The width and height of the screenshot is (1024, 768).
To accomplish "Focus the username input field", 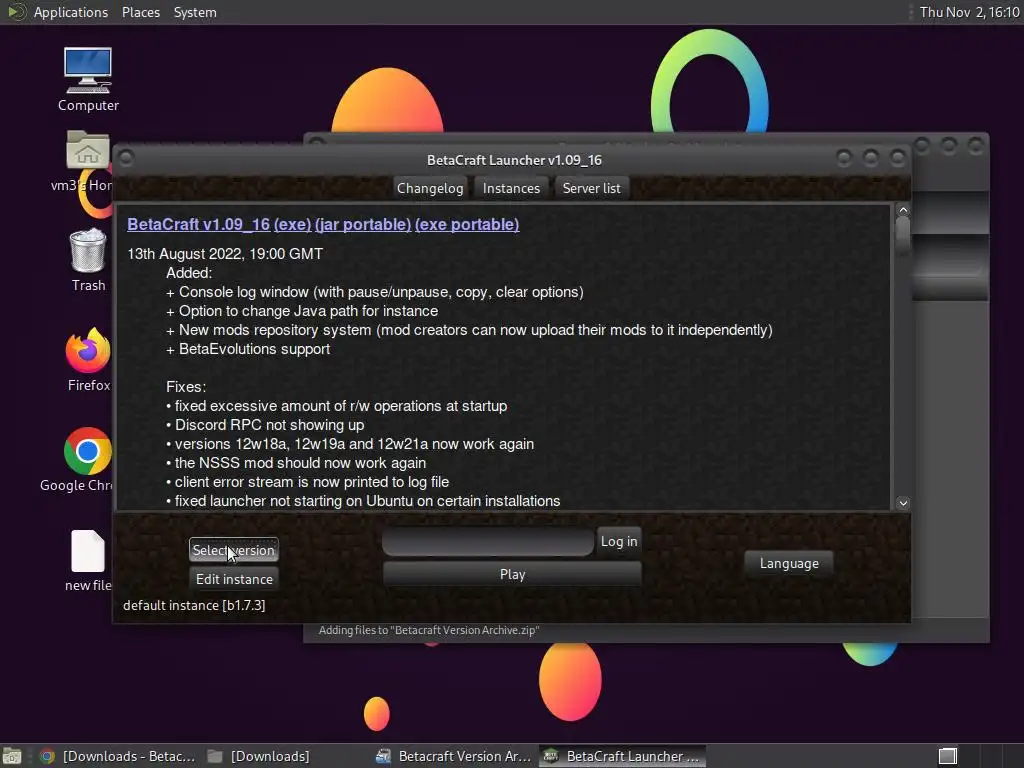I will (x=488, y=542).
